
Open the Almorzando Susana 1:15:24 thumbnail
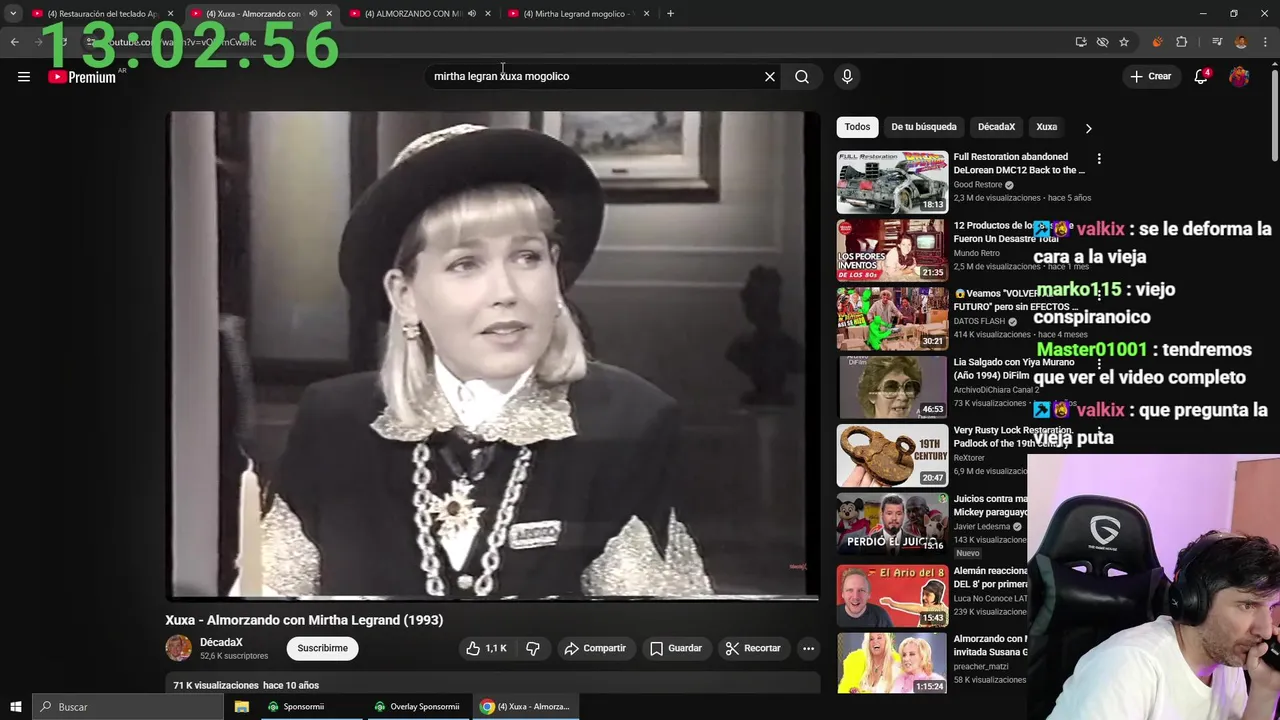point(892,664)
